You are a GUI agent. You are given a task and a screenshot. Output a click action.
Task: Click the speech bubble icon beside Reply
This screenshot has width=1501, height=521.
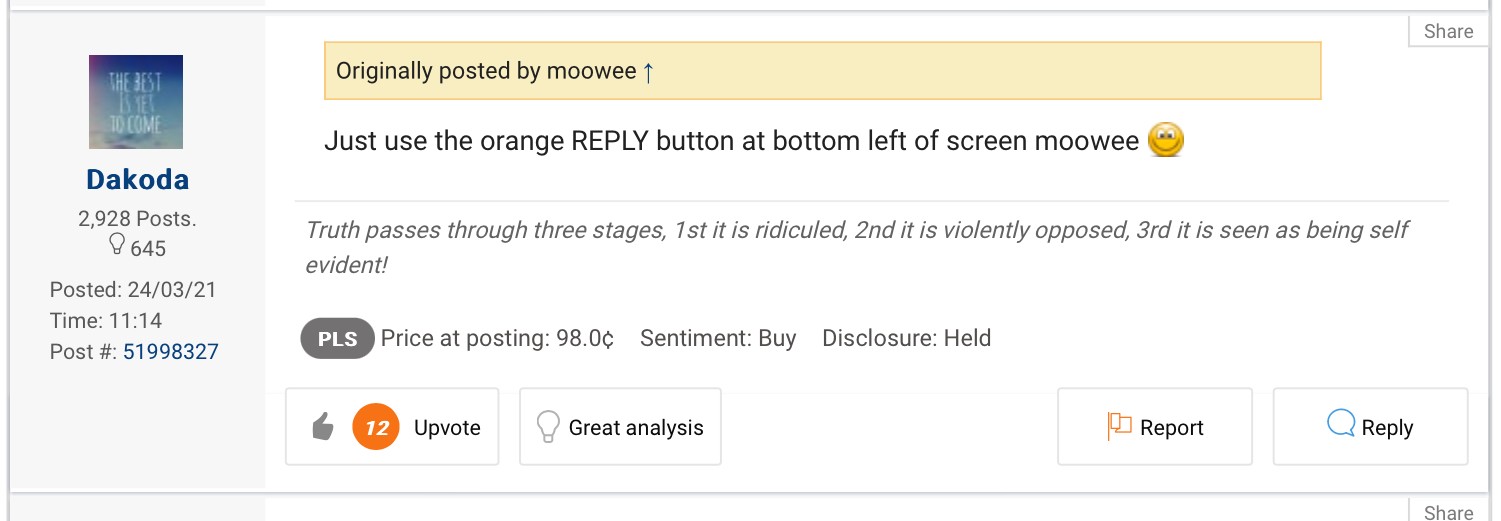click(1340, 426)
